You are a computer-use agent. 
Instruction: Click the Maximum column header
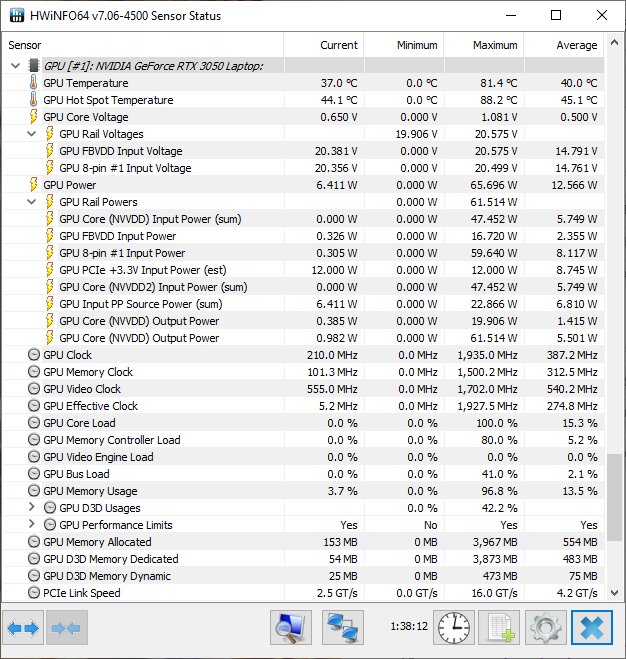point(483,45)
